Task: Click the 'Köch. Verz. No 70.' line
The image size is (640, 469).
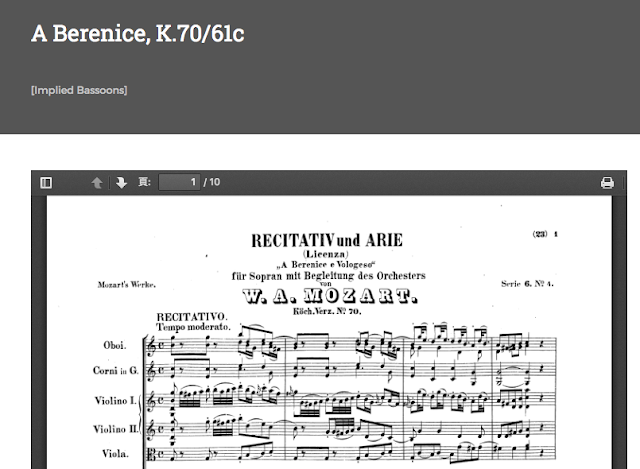Action: pos(327,311)
